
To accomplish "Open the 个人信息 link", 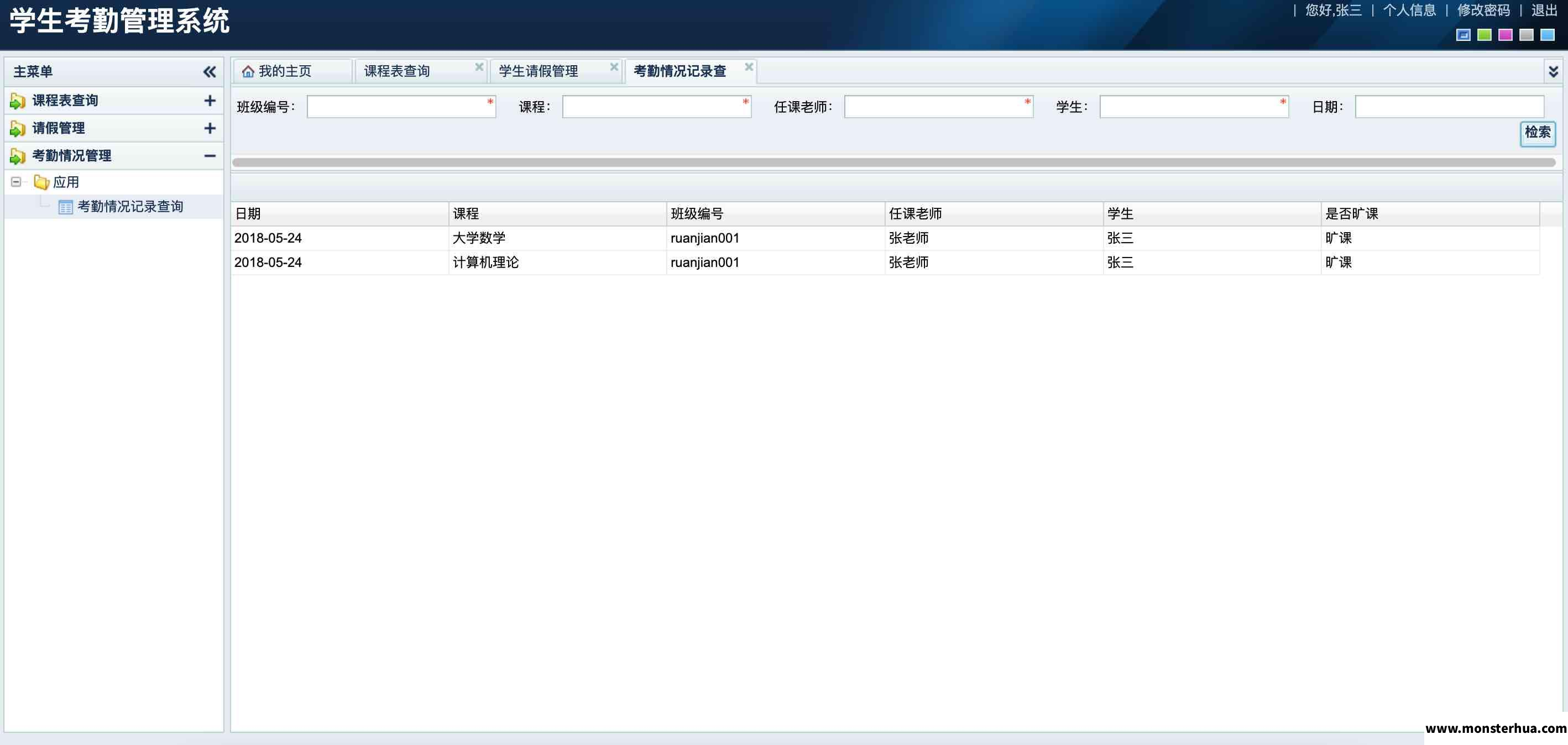I will (x=1409, y=11).
